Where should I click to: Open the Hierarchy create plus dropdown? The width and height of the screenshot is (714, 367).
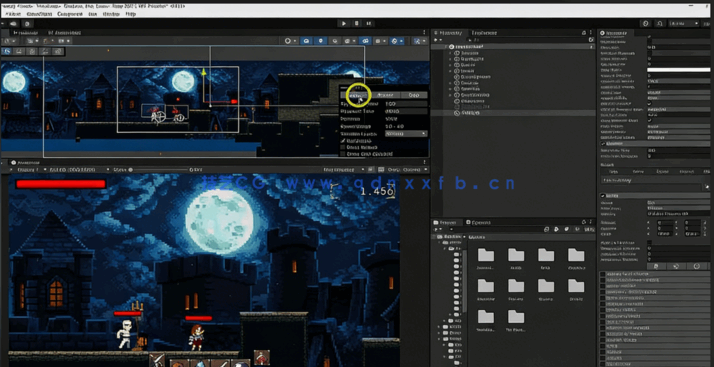pos(438,40)
